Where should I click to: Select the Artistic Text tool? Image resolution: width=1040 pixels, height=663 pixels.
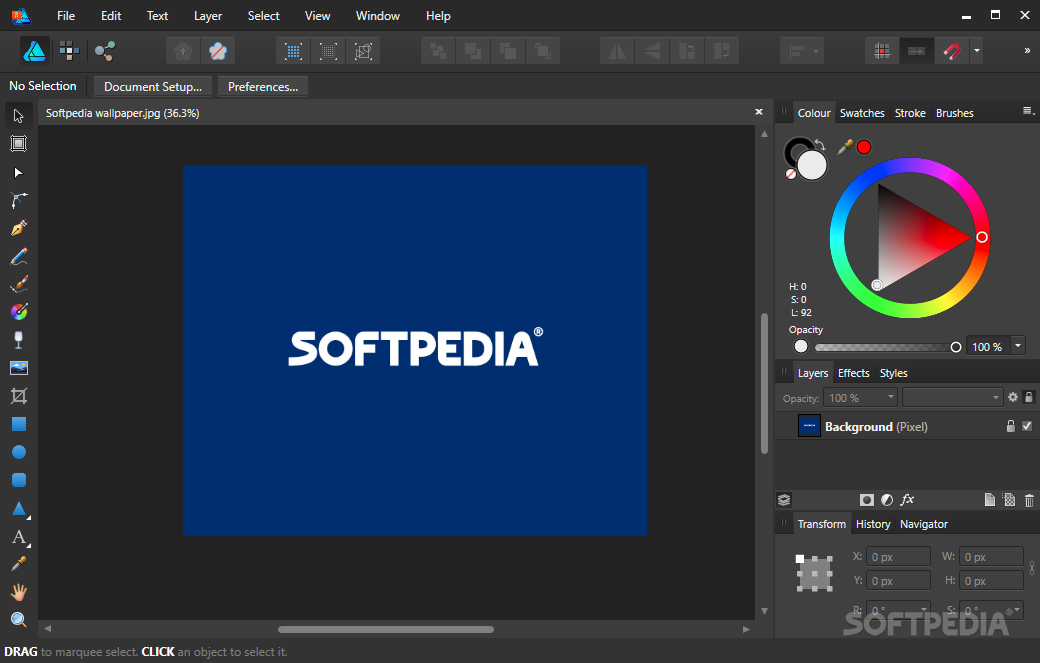[19, 537]
